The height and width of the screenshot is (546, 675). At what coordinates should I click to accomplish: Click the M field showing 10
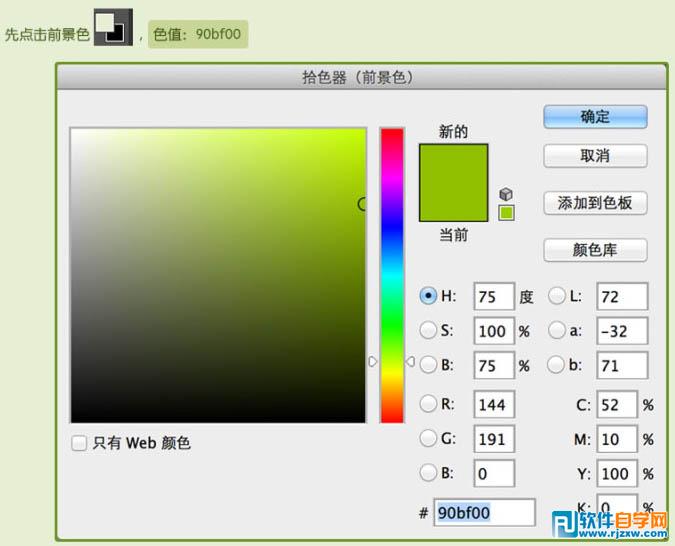point(617,439)
